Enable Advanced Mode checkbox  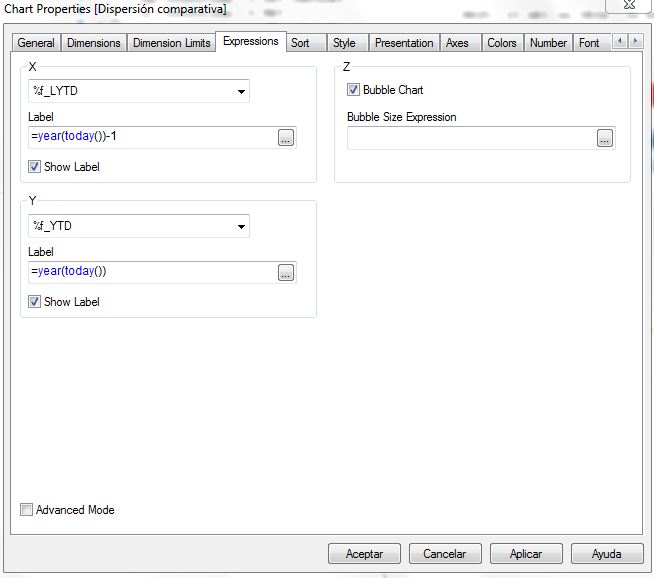27,510
